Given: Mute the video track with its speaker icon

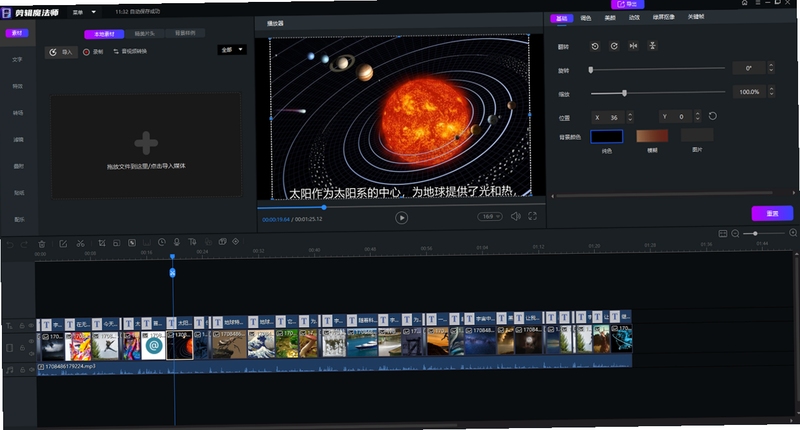Looking at the screenshot, I should pyautogui.click(x=31, y=353).
